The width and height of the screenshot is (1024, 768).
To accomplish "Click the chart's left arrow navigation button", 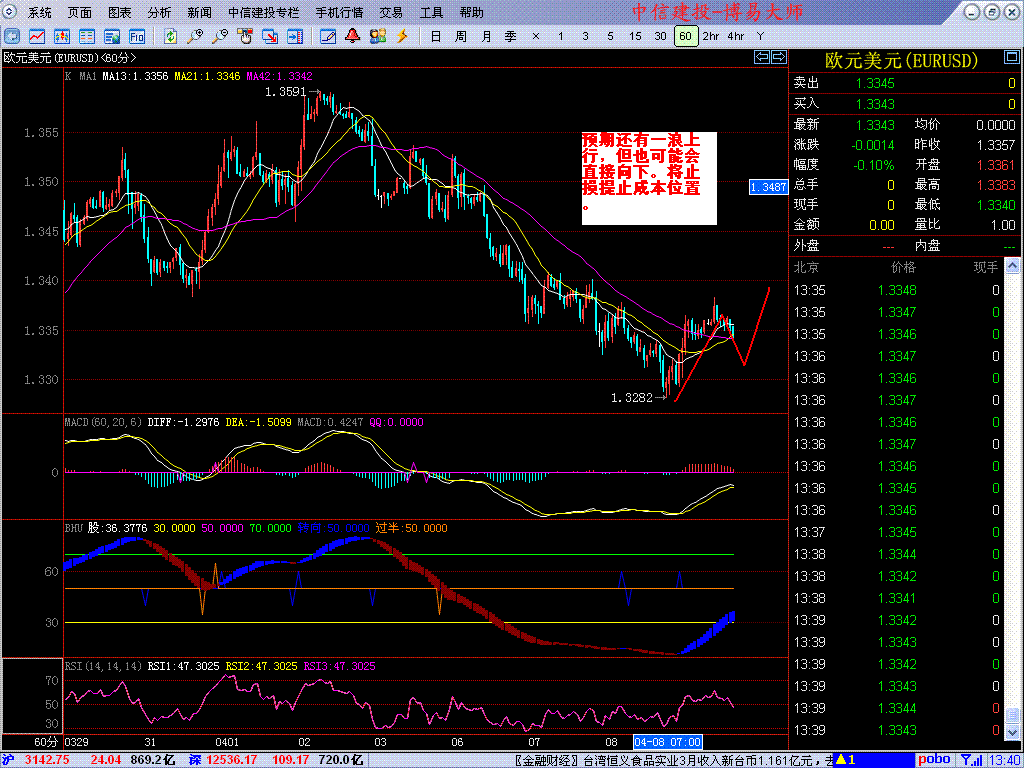I will click(761, 58).
